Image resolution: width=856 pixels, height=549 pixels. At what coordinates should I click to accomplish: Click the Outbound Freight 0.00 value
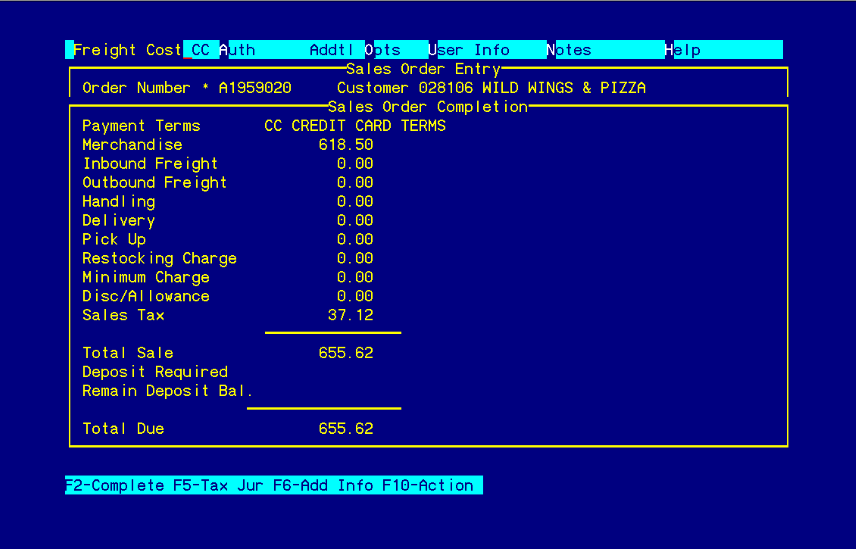click(x=355, y=182)
